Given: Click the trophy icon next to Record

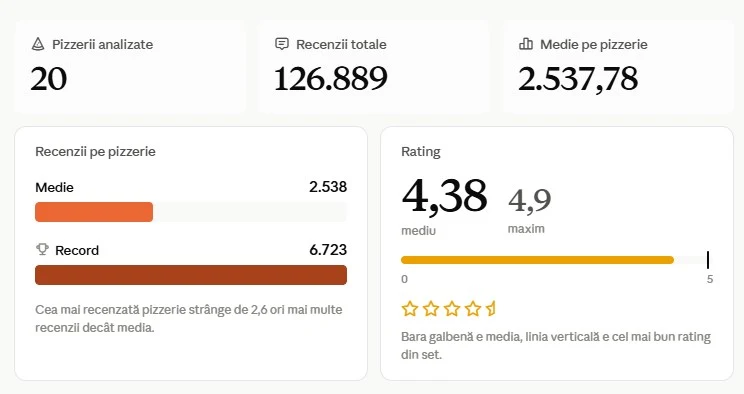Looking at the screenshot, I should (x=42, y=249).
